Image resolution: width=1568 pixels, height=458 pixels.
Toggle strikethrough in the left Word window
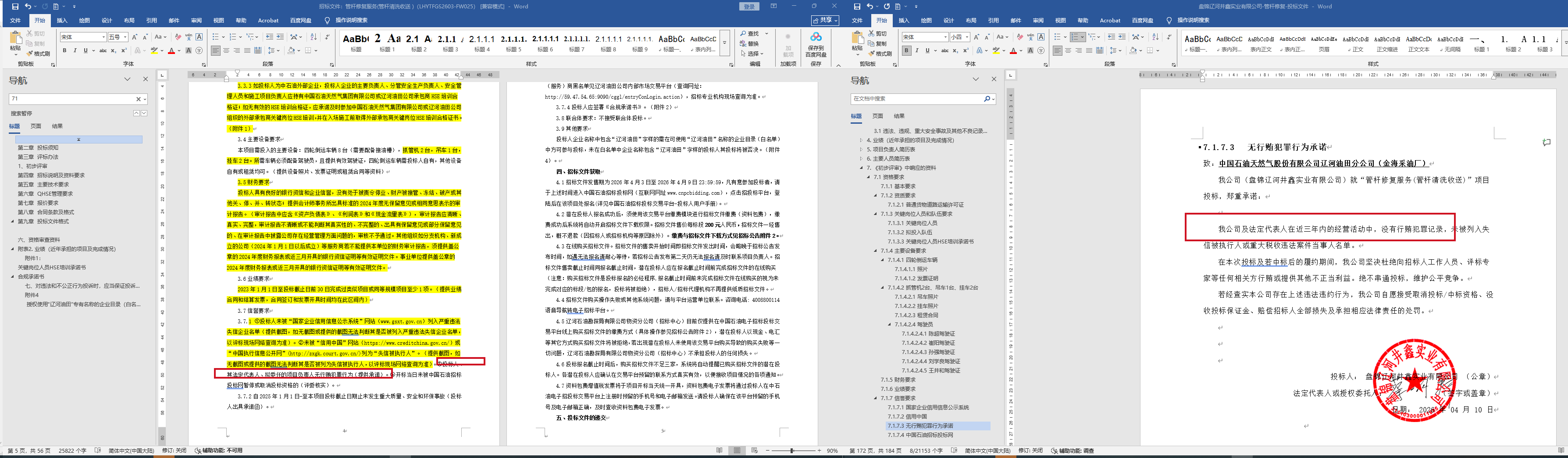point(103,50)
